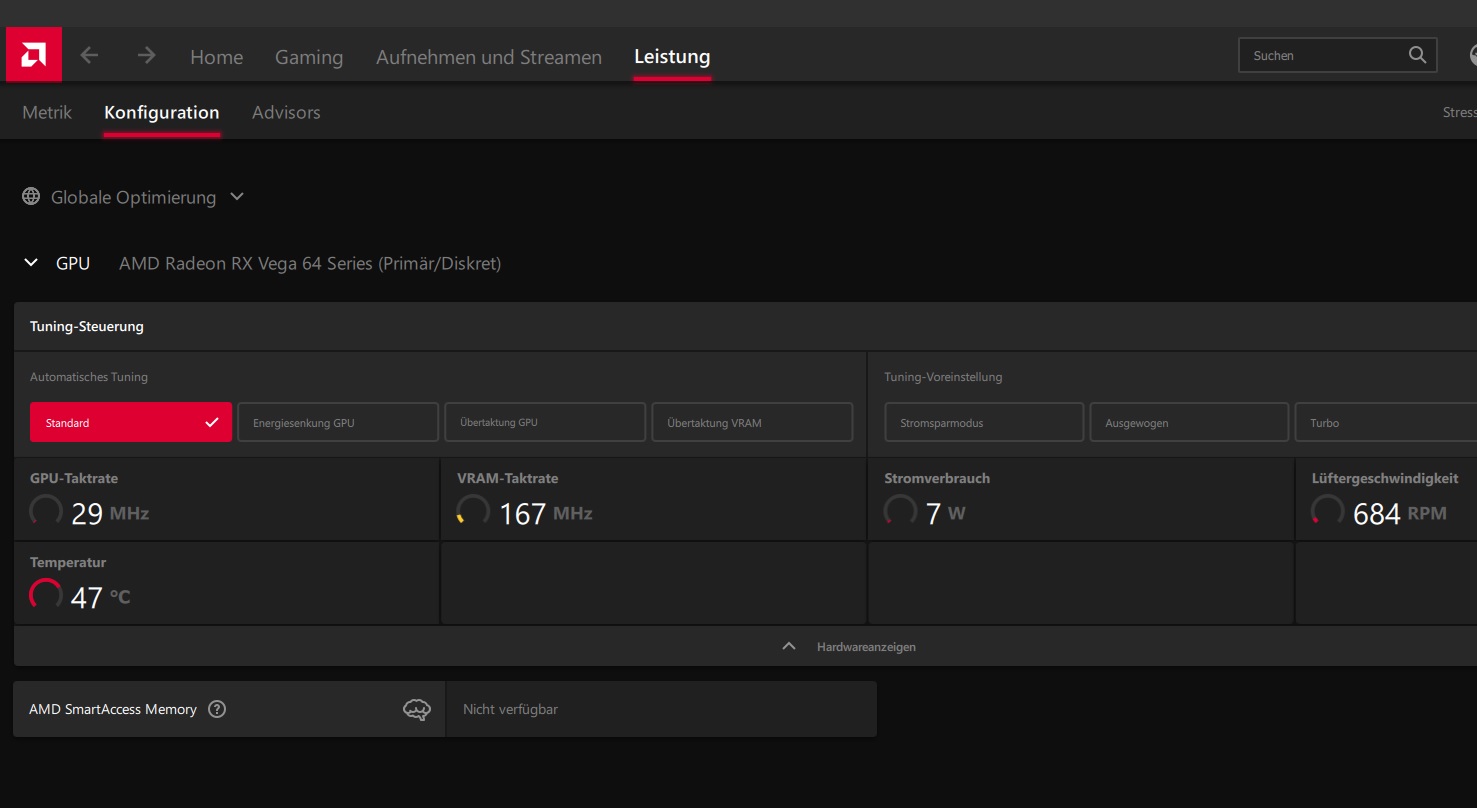Switch to the Metrik sub-tab
This screenshot has height=808, width=1477.
[x=47, y=112]
